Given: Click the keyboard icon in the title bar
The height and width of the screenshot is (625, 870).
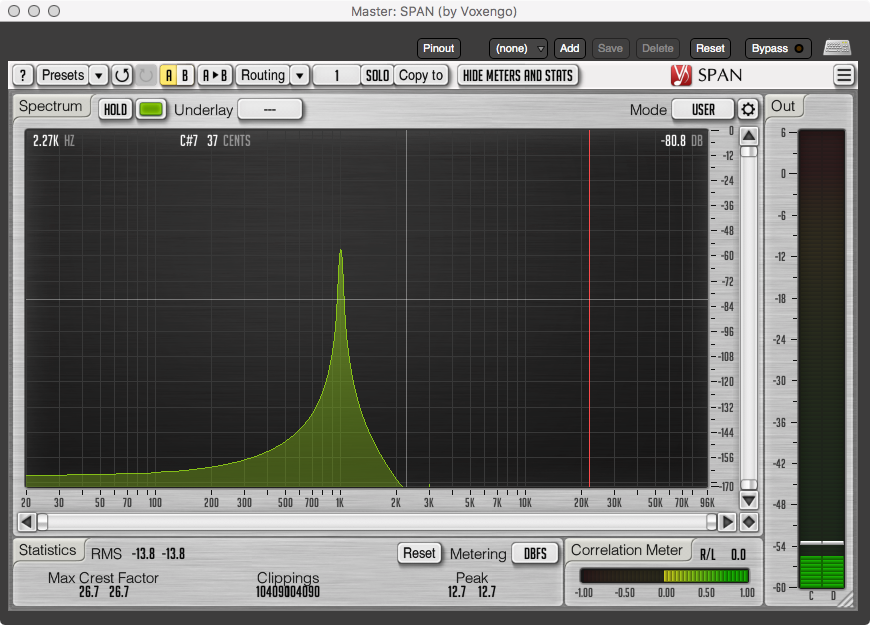Looking at the screenshot, I should (x=836, y=48).
